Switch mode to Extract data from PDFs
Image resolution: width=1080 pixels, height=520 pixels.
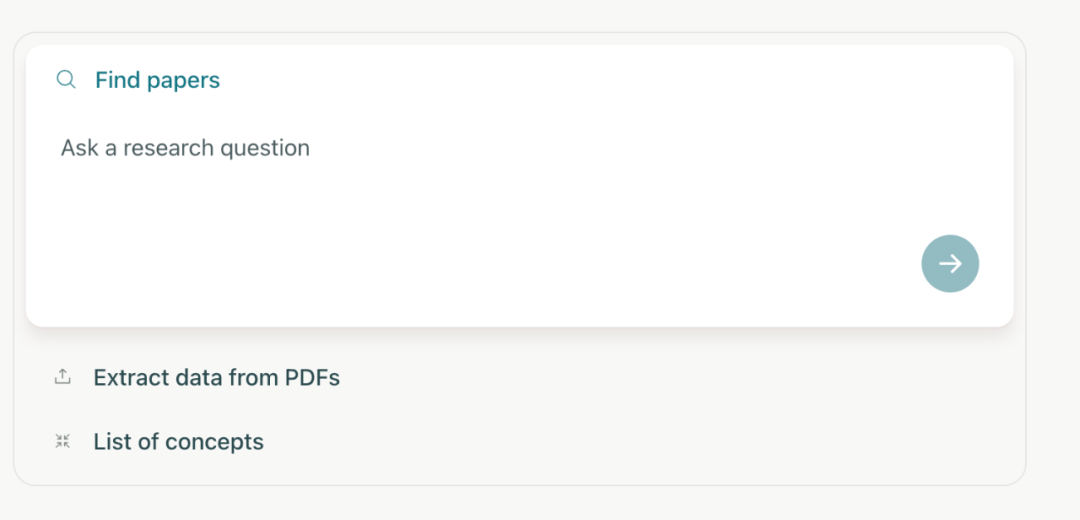click(x=197, y=377)
